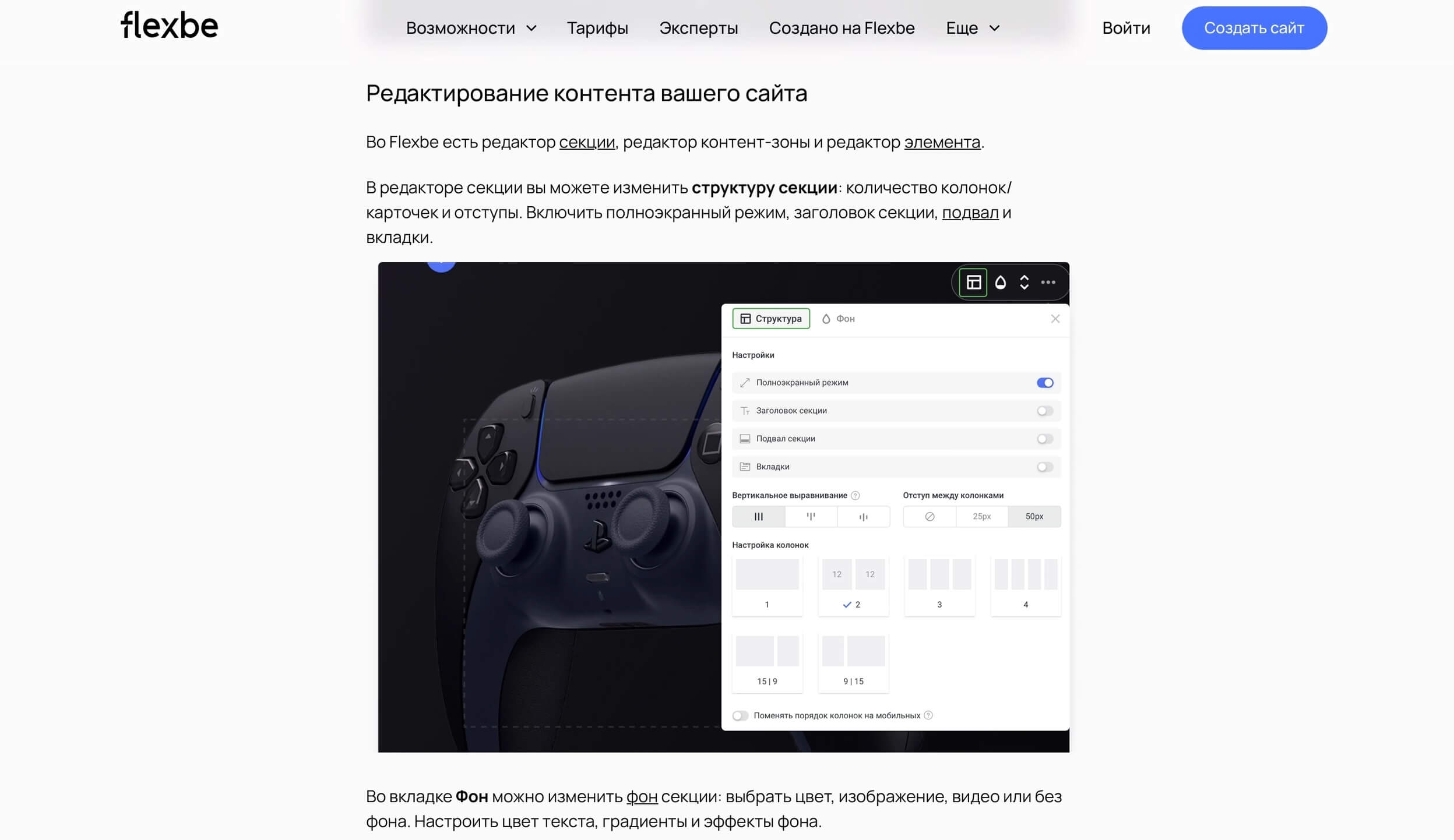Image resolution: width=1454 pixels, height=840 pixels.
Task: Switch to the Структура tab
Action: point(771,319)
